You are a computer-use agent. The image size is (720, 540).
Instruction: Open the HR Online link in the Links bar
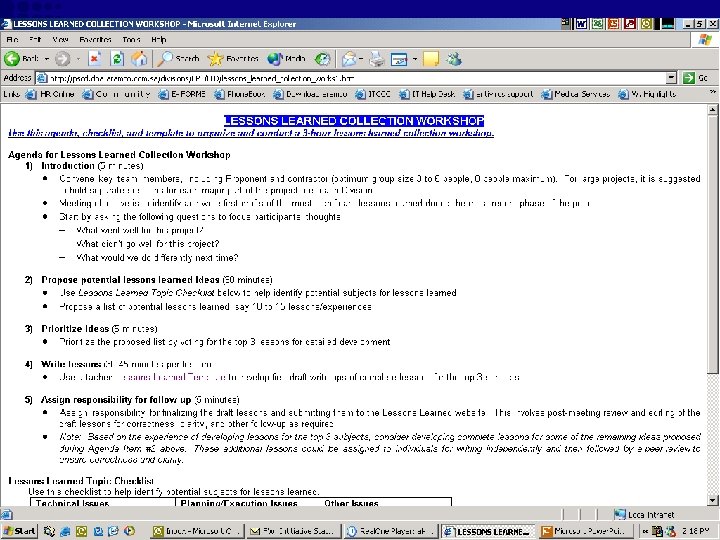pyautogui.click(x=51, y=94)
